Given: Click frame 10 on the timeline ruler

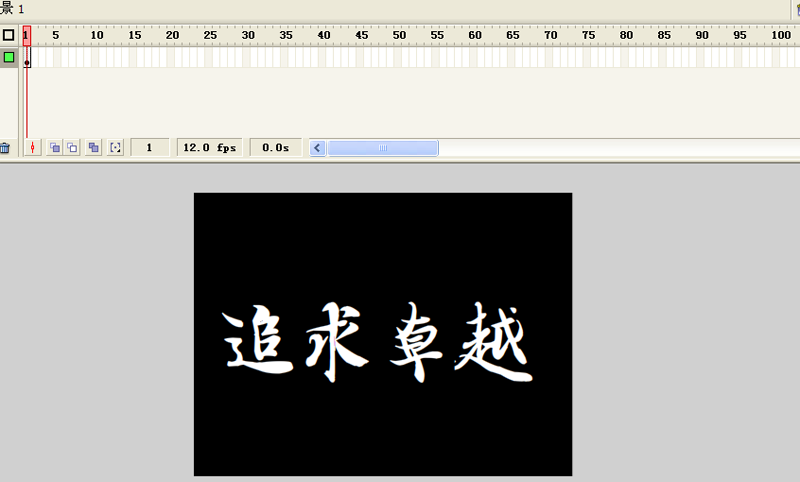Looking at the screenshot, I should [97, 35].
